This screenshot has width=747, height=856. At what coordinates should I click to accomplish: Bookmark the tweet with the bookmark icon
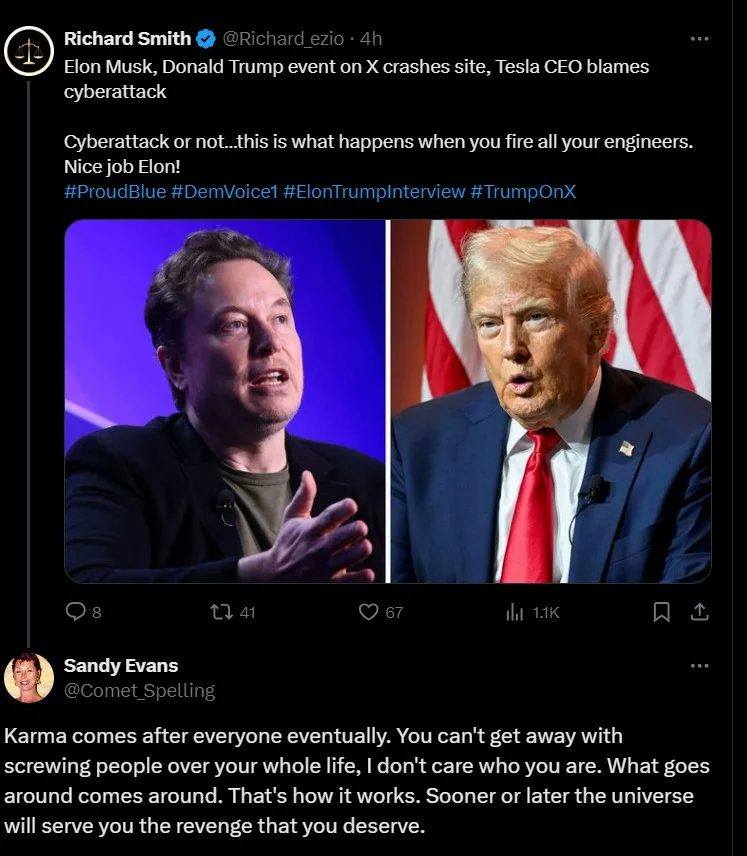tap(661, 612)
